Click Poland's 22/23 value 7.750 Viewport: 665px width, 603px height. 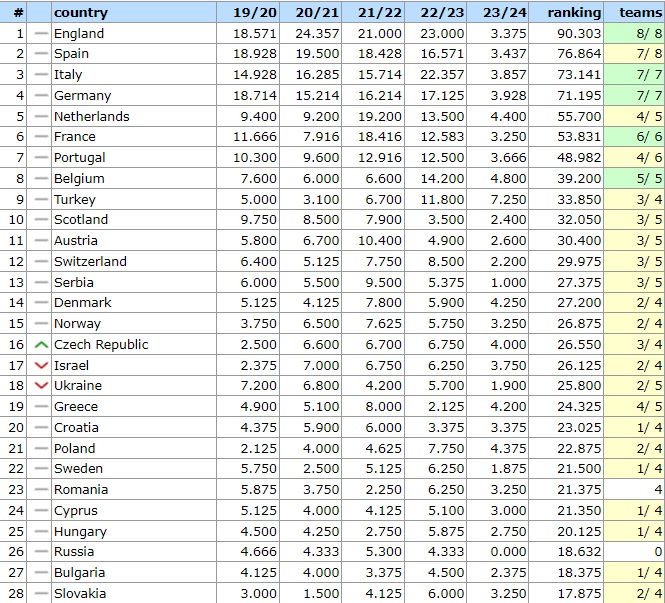[446, 449]
